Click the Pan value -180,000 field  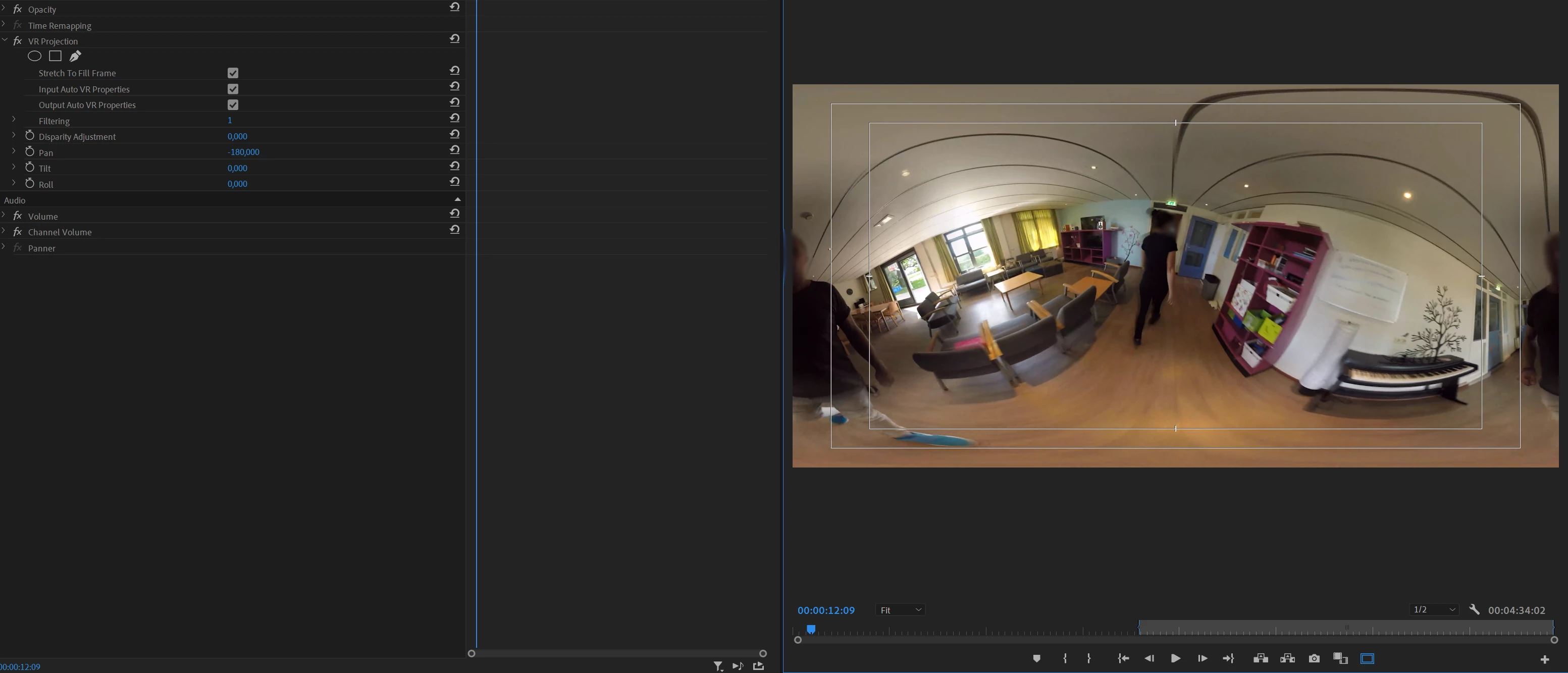click(x=243, y=152)
